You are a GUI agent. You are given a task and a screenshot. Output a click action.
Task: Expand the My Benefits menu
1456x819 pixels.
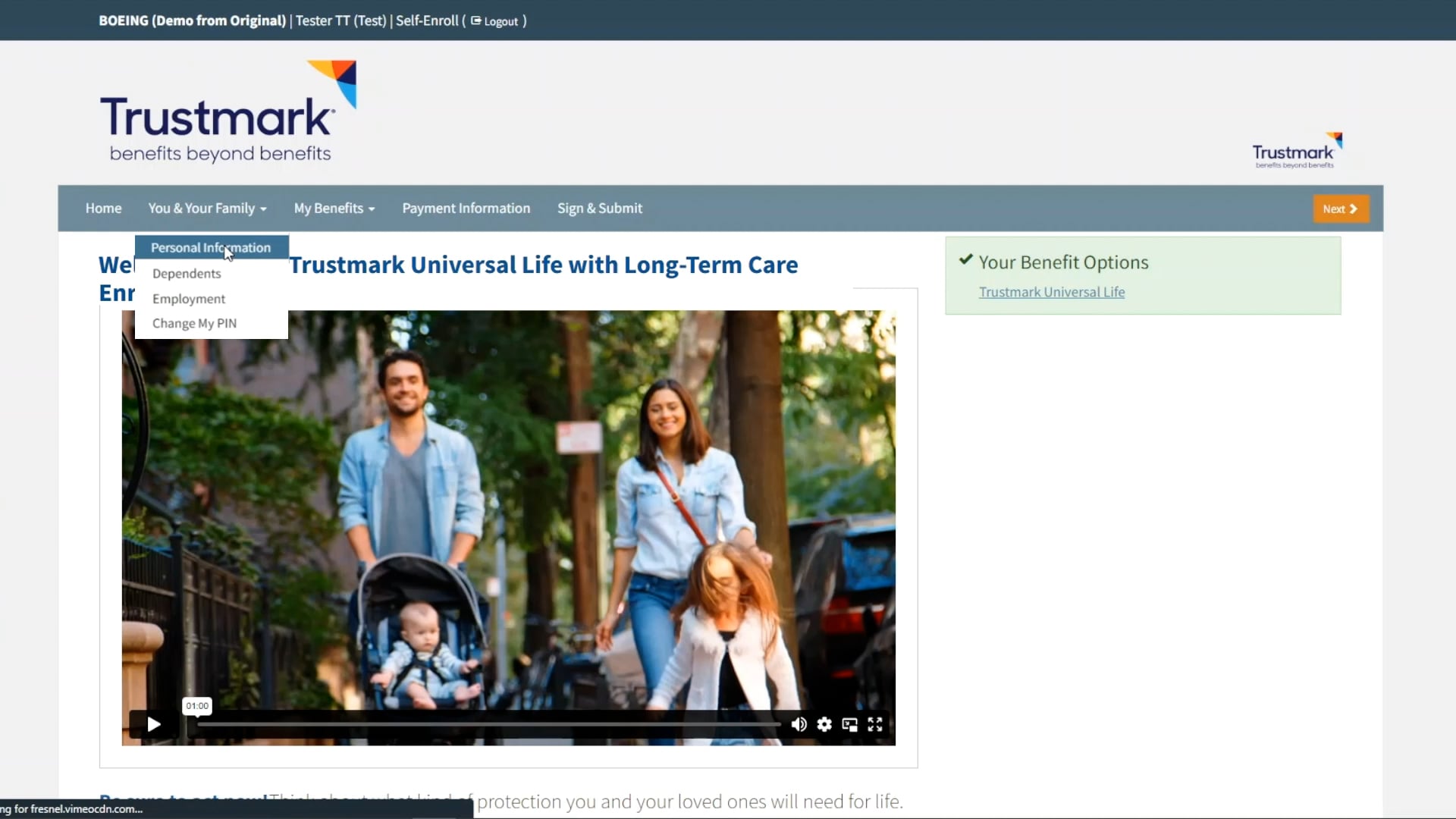[334, 208]
